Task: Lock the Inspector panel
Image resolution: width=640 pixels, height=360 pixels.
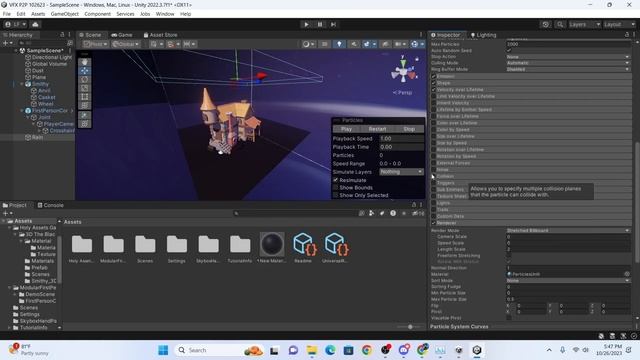Action: [x=627, y=35]
